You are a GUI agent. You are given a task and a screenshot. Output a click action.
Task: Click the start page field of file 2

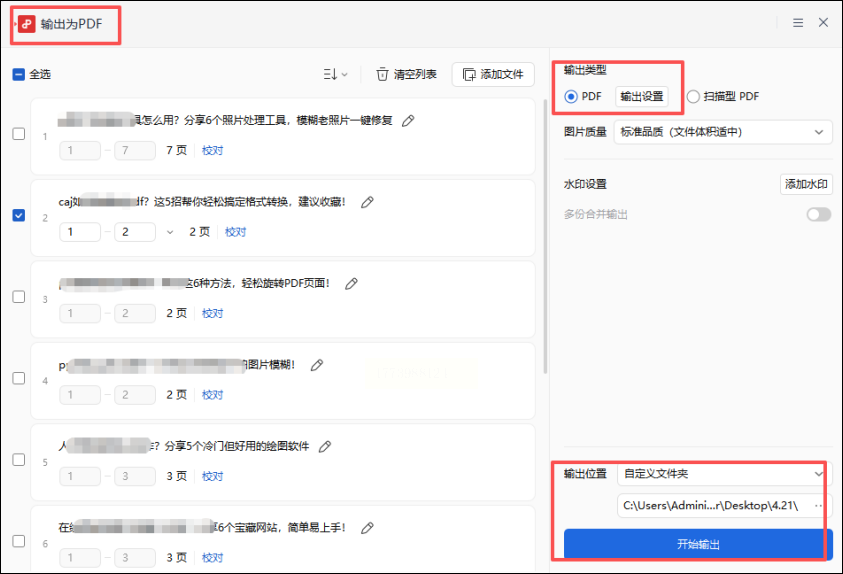click(x=80, y=232)
